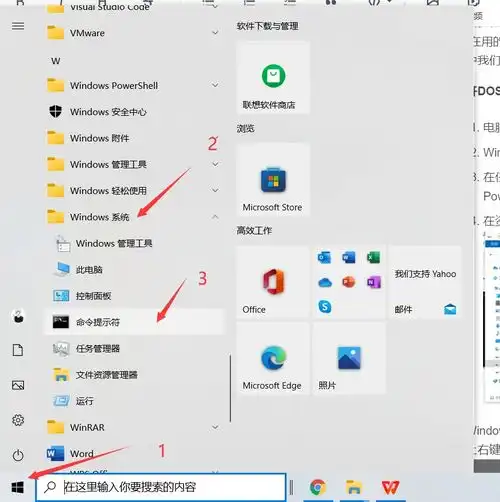Click the 软件下载与管理 group heading

267,26
